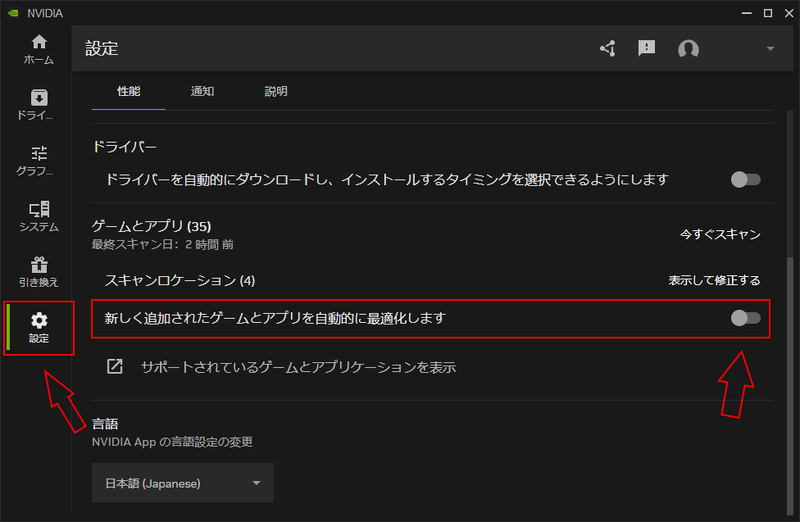Image resolution: width=800 pixels, height=522 pixels.
Task: Click the ゲームとアプリ (35) heading
Action: click(152, 226)
